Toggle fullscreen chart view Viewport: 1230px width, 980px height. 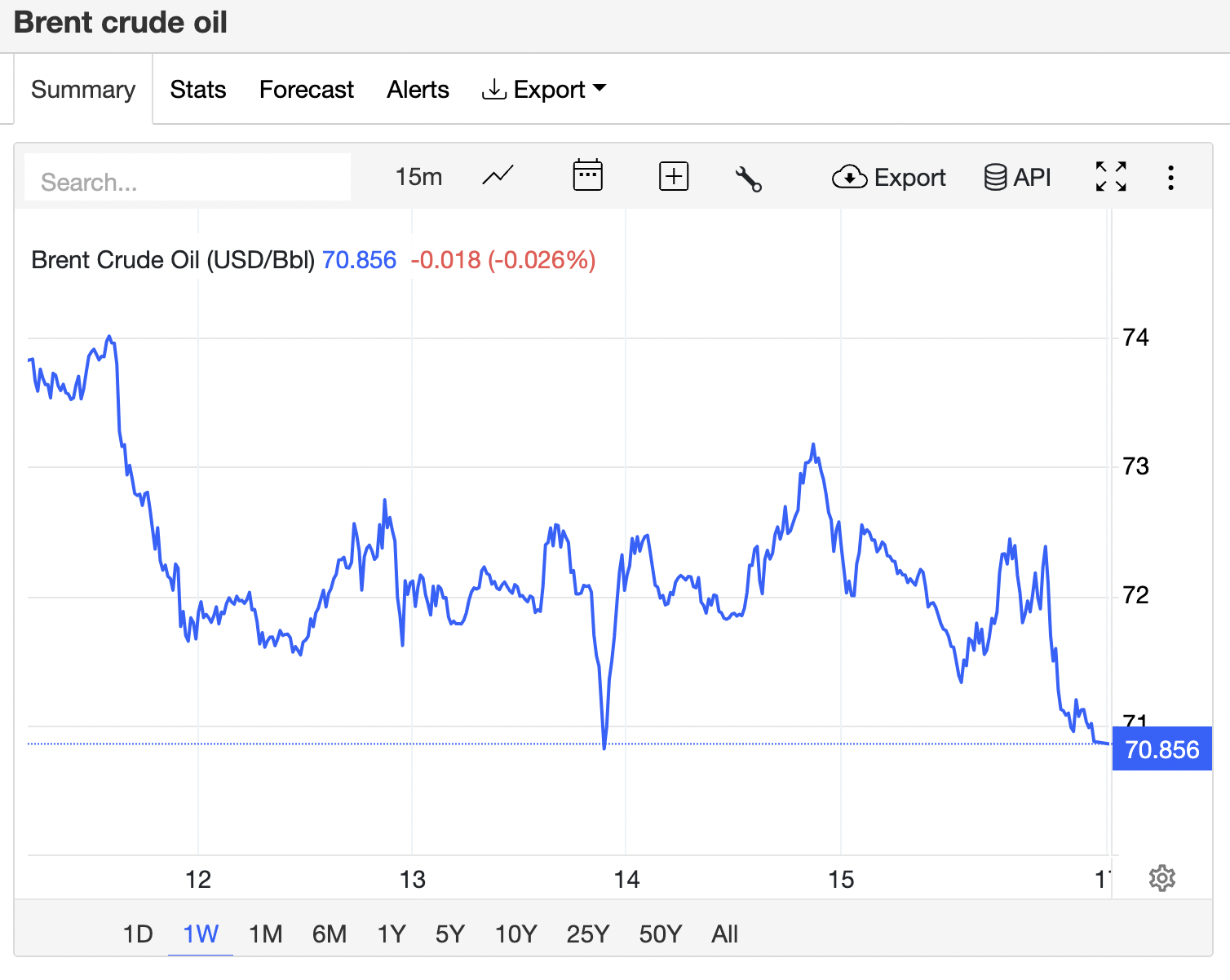(1111, 176)
